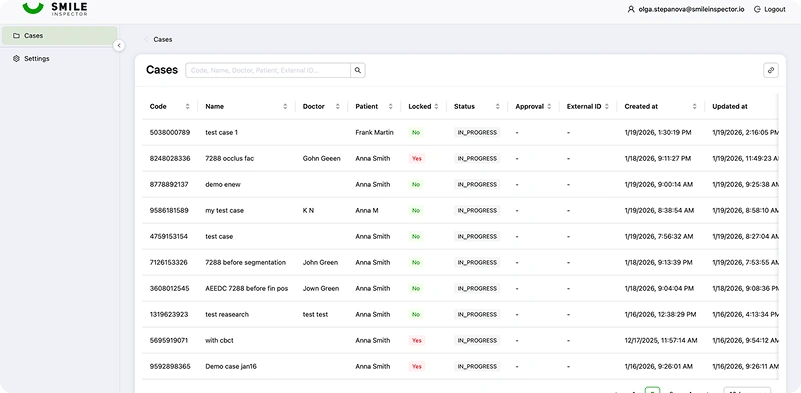The height and width of the screenshot is (393, 801).
Task: Click Yes locked badge in Demo case jan16 row
Action: tap(417, 366)
